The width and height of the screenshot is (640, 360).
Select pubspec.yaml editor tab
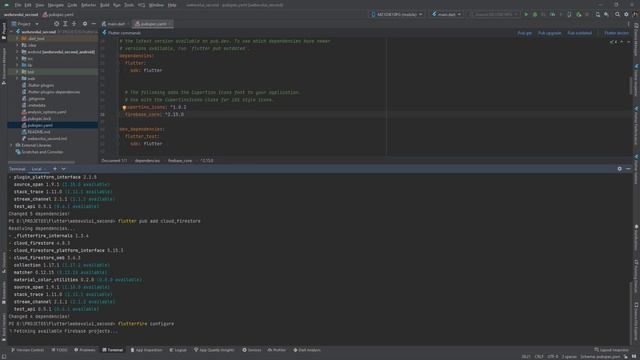[x=153, y=24]
